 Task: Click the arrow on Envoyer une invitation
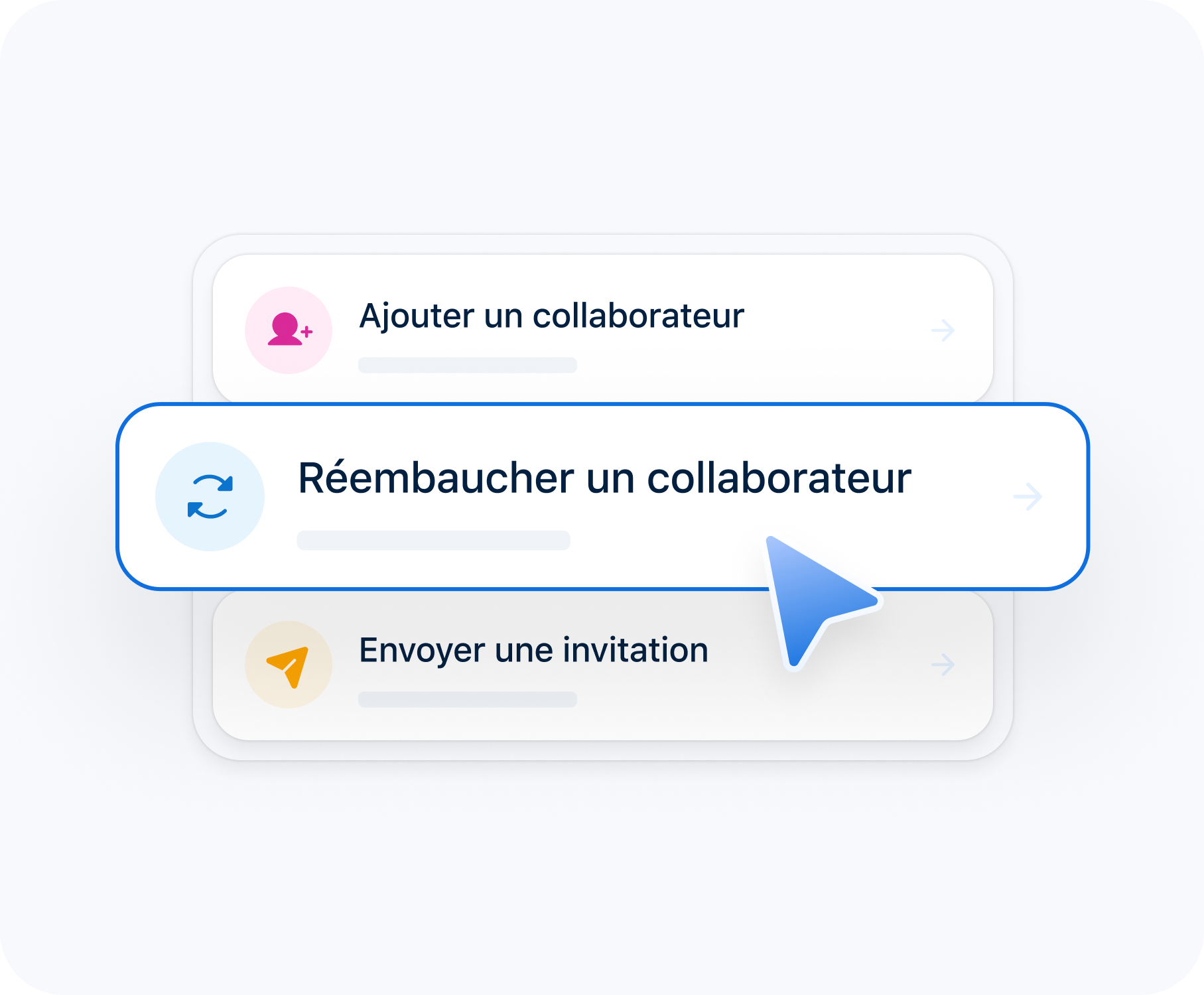[942, 664]
